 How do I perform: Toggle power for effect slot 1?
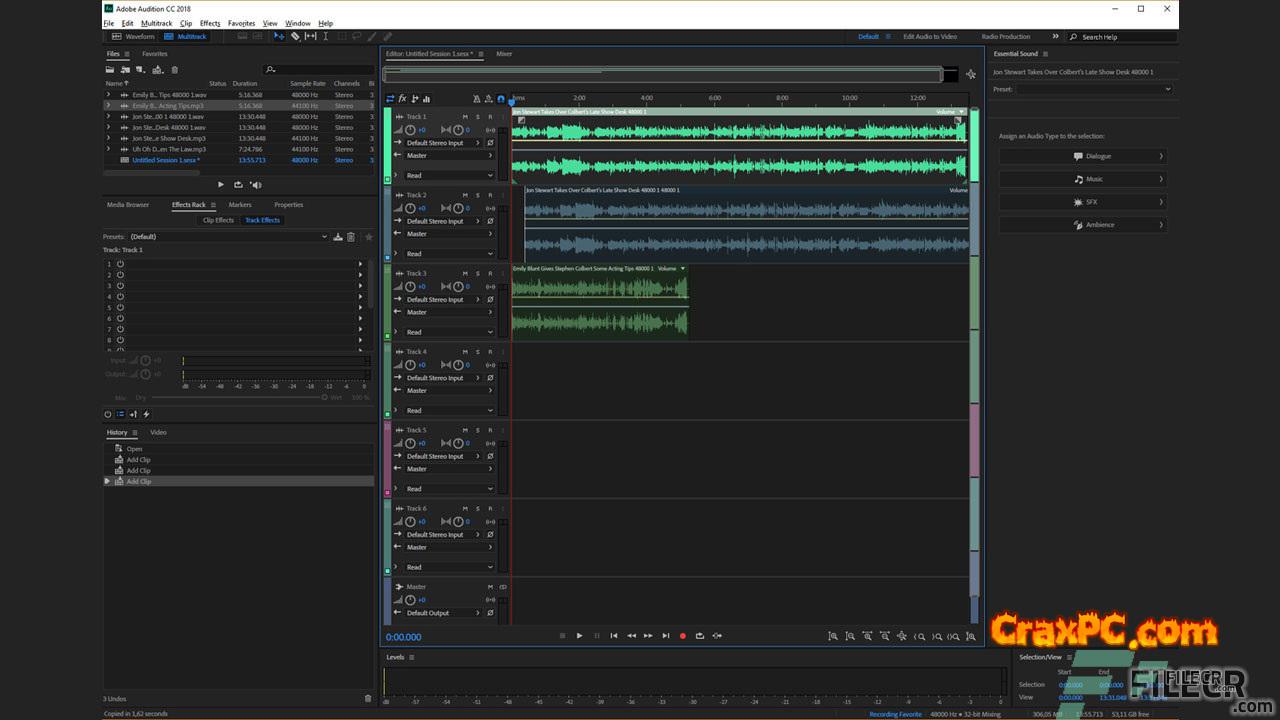(120, 264)
